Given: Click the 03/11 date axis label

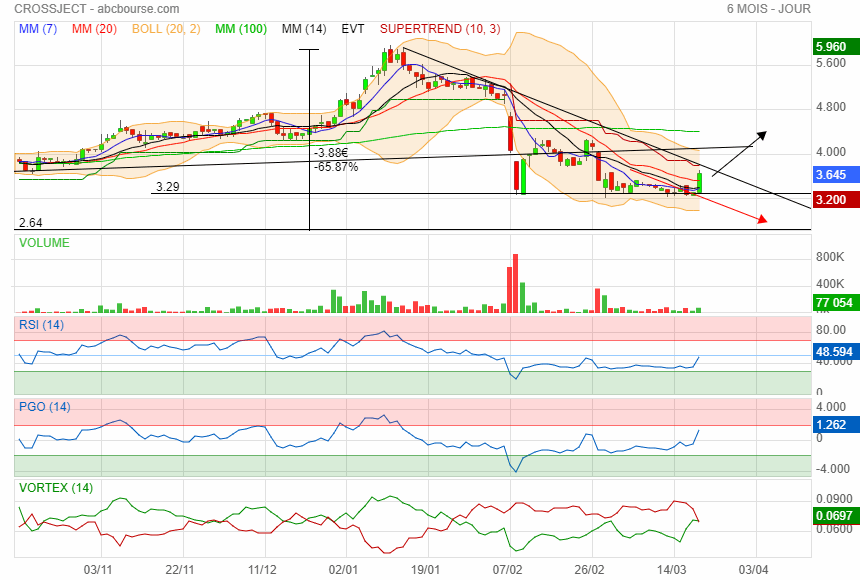Looking at the screenshot, I should 98,570.
